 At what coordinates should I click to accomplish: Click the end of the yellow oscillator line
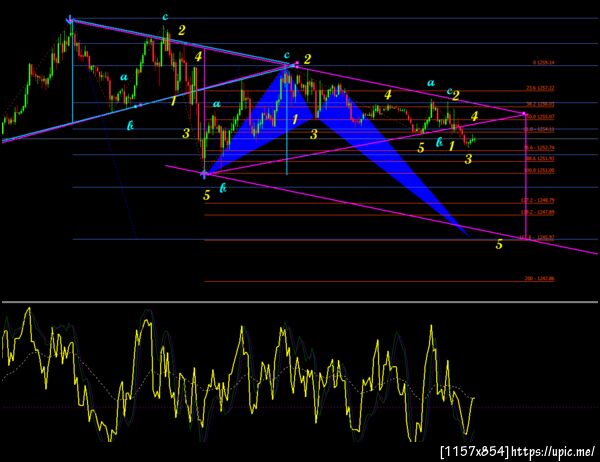click(474, 398)
